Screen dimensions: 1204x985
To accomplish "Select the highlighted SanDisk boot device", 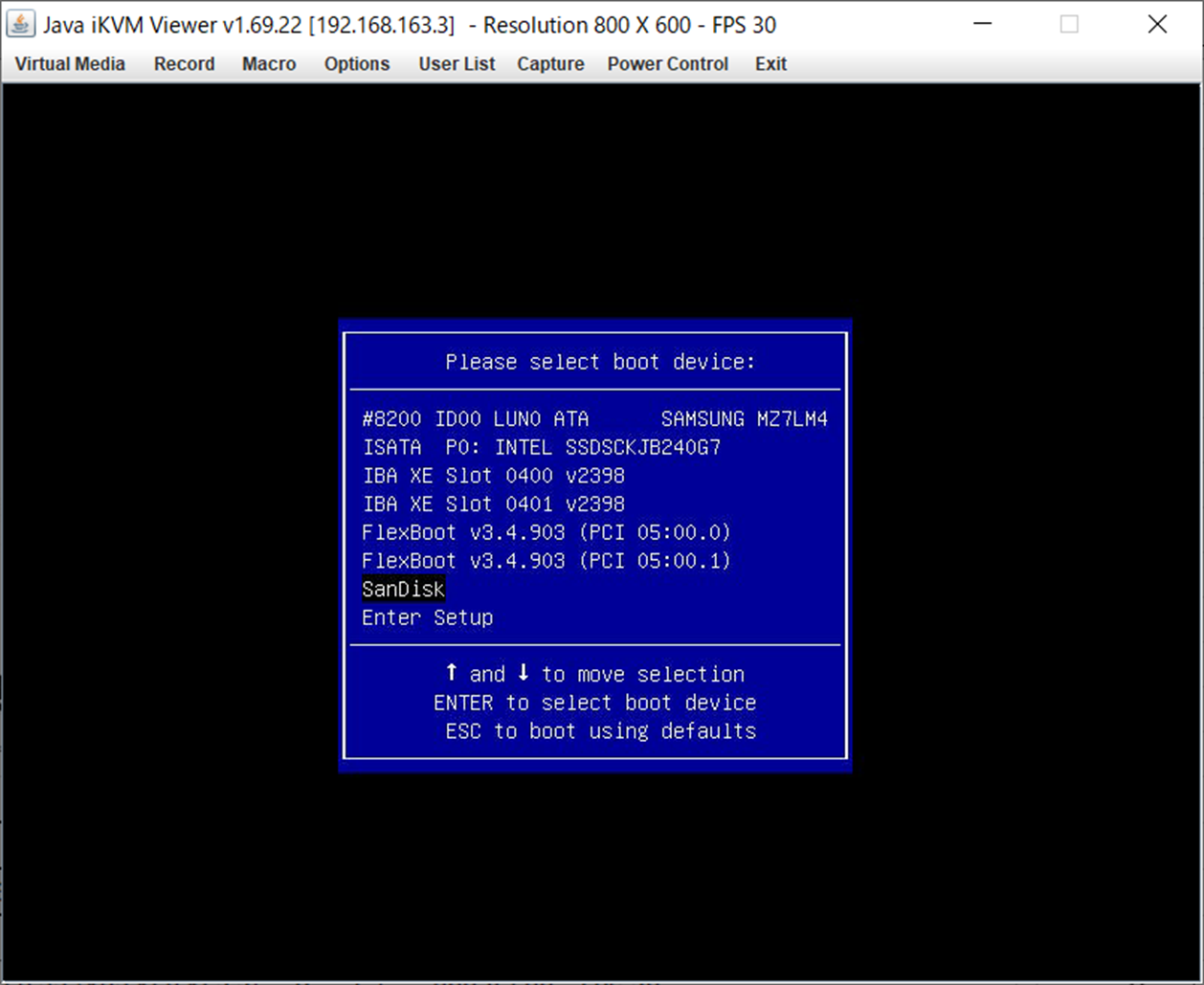I will click(x=403, y=589).
